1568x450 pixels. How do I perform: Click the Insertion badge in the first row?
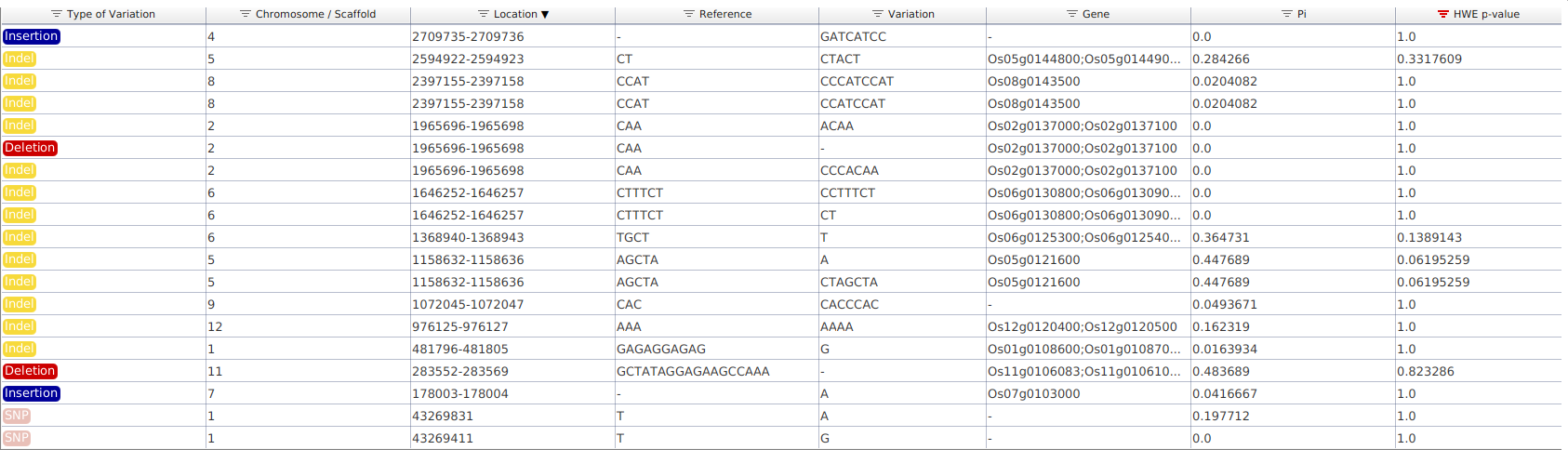32,36
